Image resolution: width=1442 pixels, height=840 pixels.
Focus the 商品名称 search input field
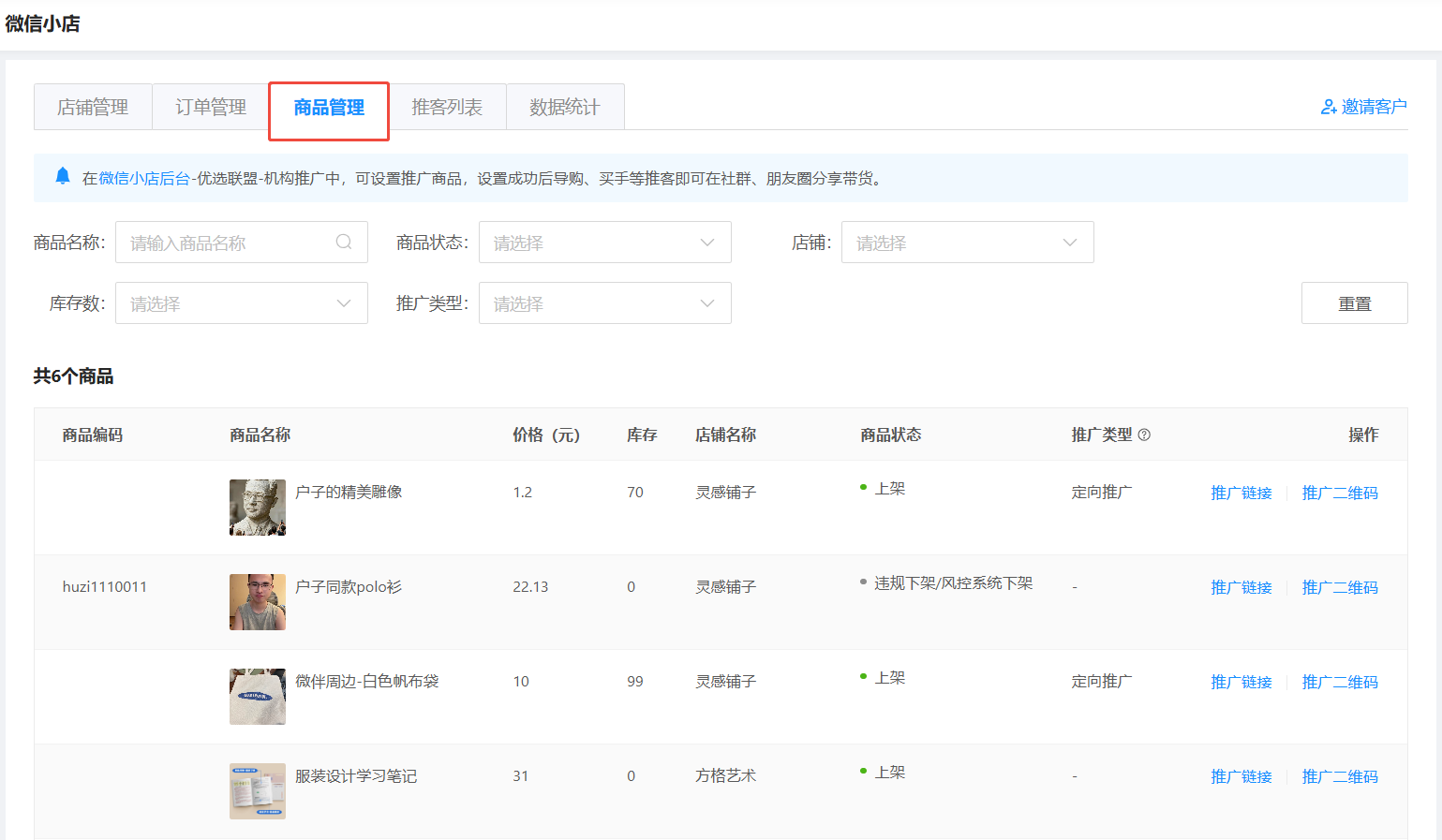tap(225, 243)
